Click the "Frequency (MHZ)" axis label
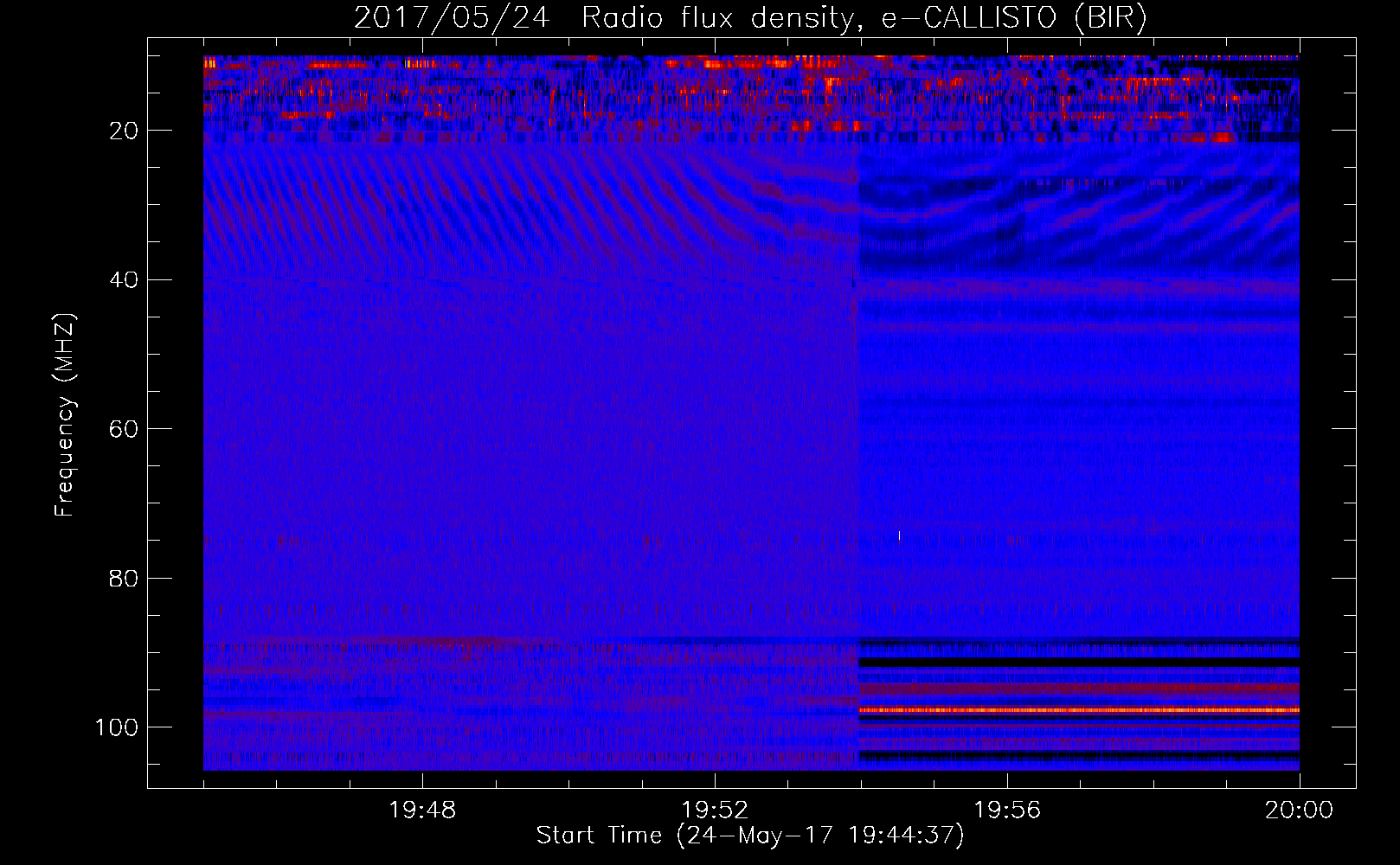The height and width of the screenshot is (865, 1400). point(65,415)
